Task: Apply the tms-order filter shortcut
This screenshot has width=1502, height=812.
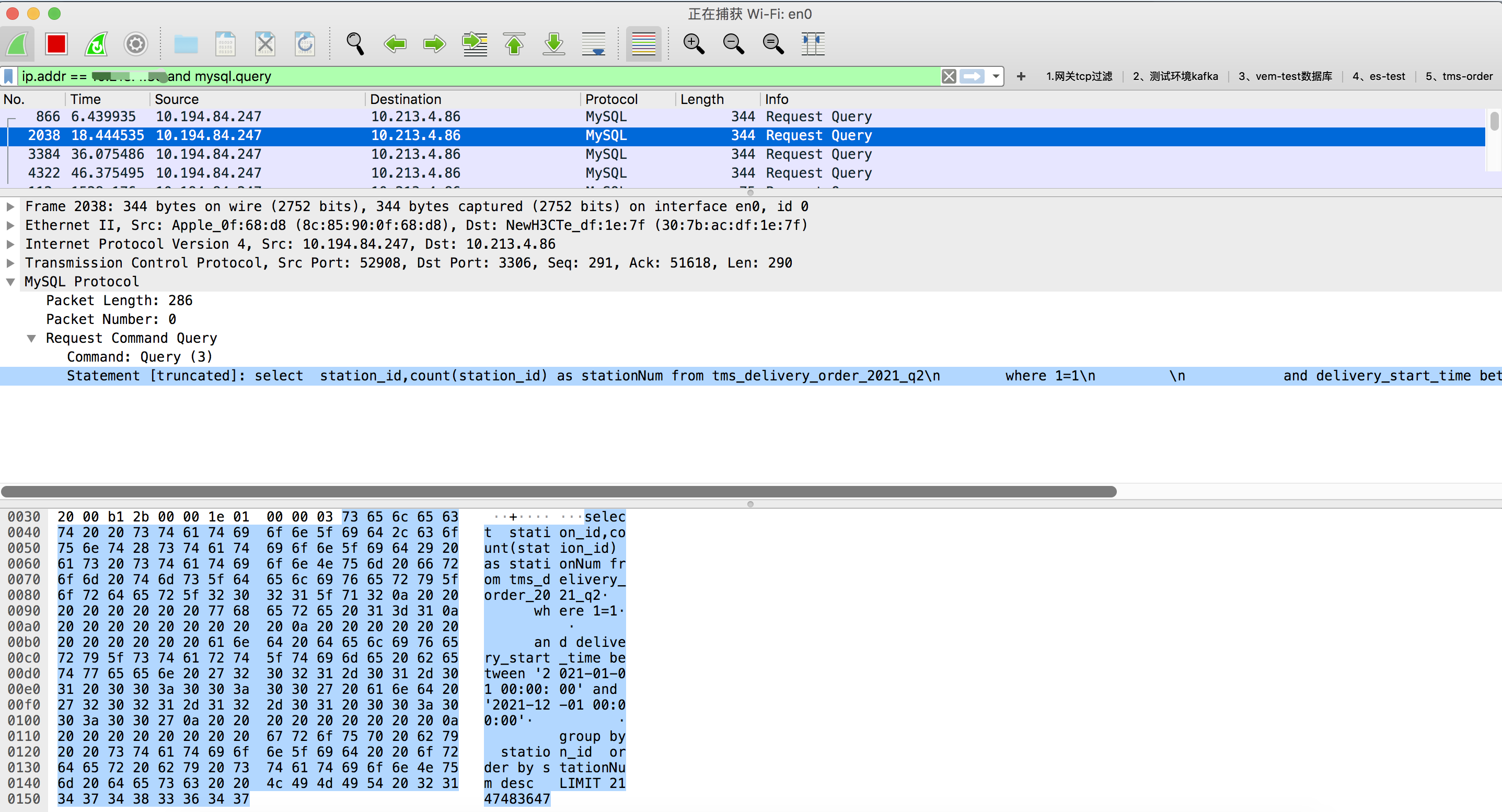Action: click(x=1459, y=76)
